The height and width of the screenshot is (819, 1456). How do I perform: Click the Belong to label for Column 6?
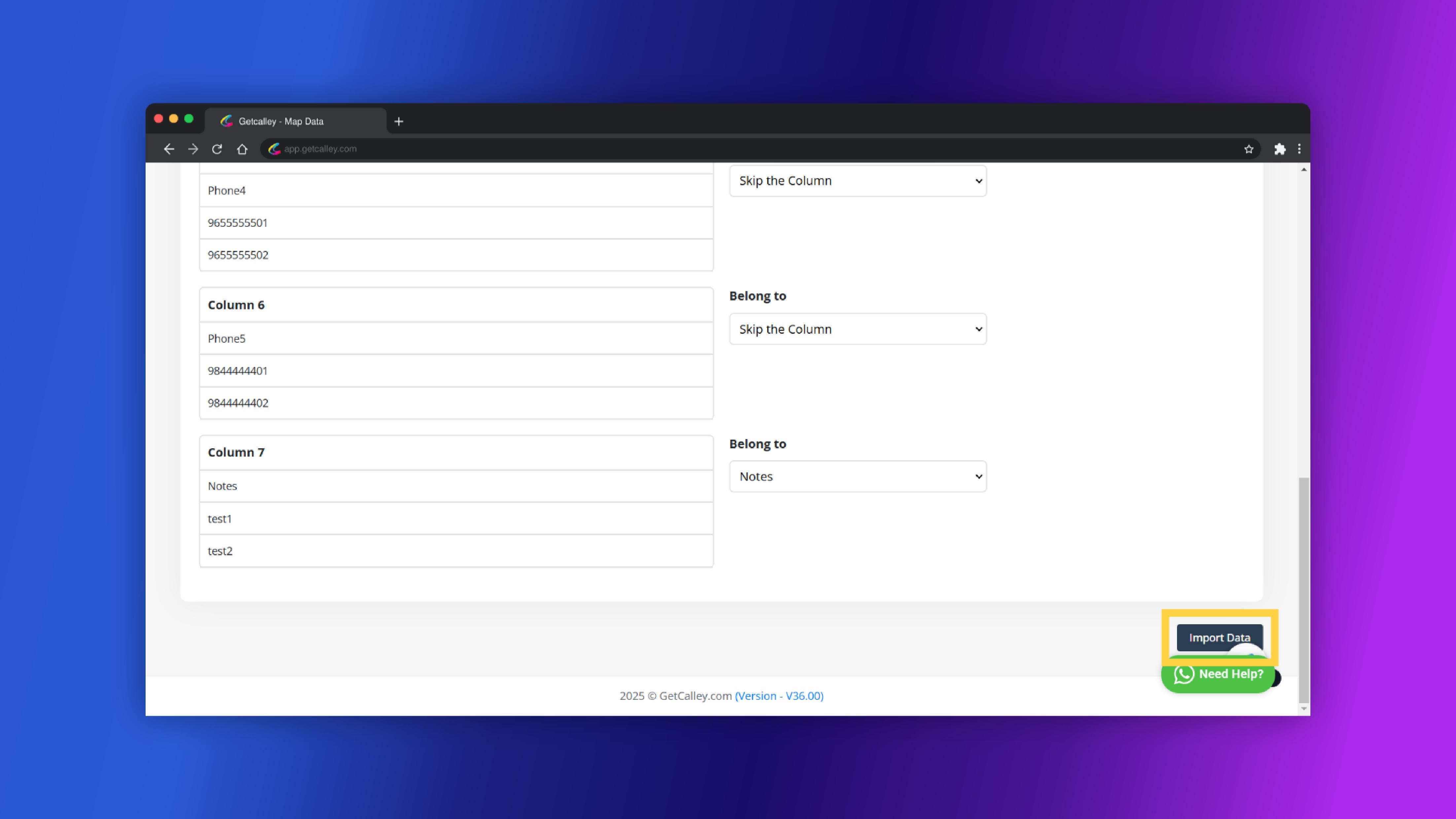(x=757, y=296)
